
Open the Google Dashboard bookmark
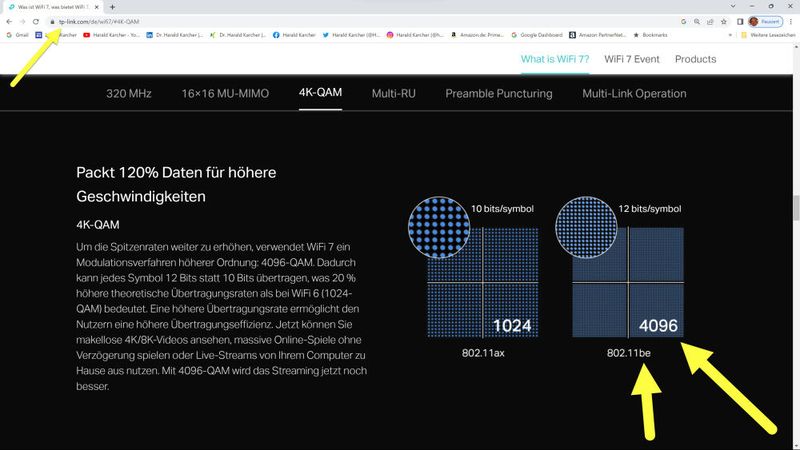pos(537,35)
